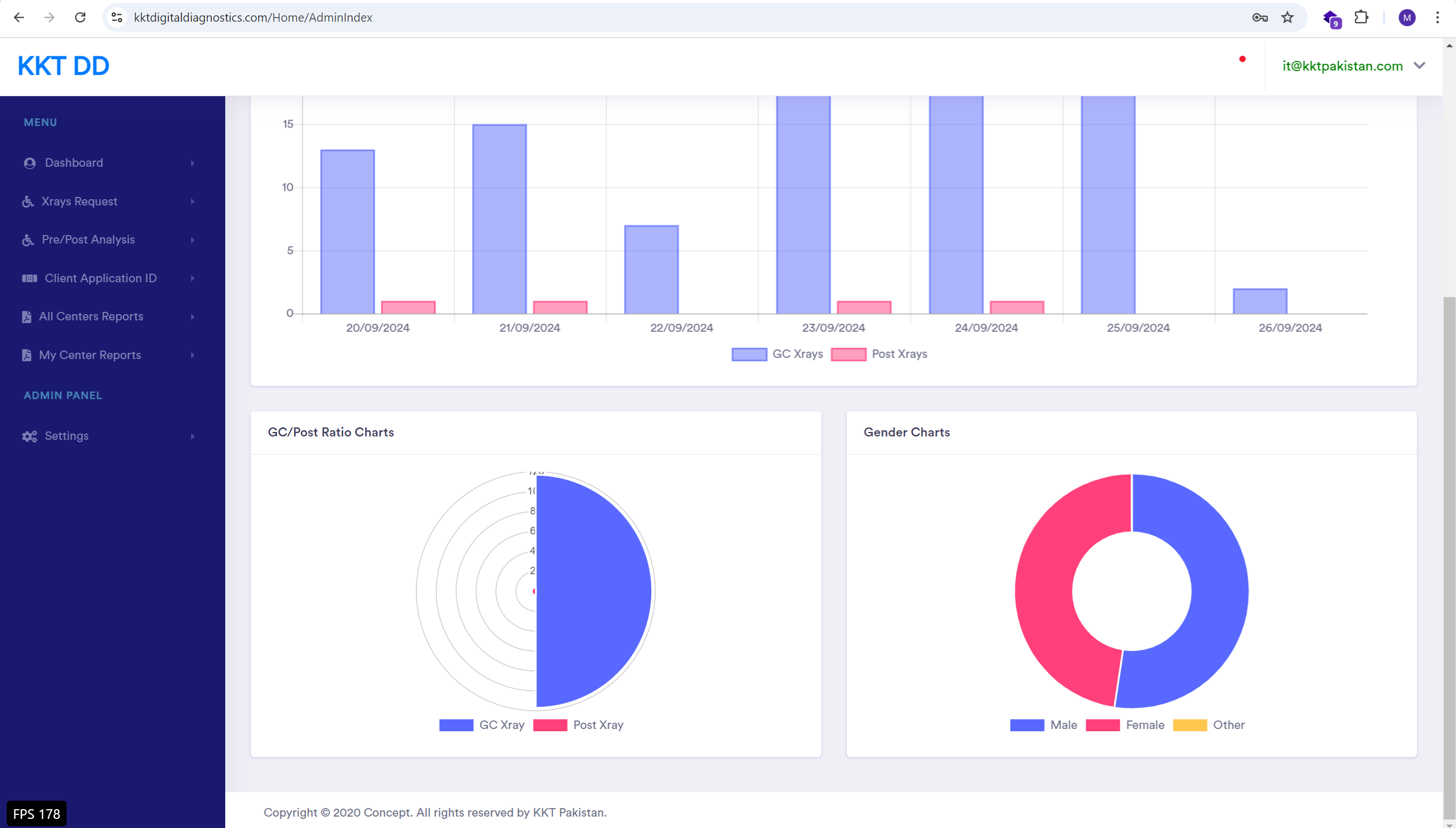Toggle the Female legend in Gender Charts

tap(1125, 725)
